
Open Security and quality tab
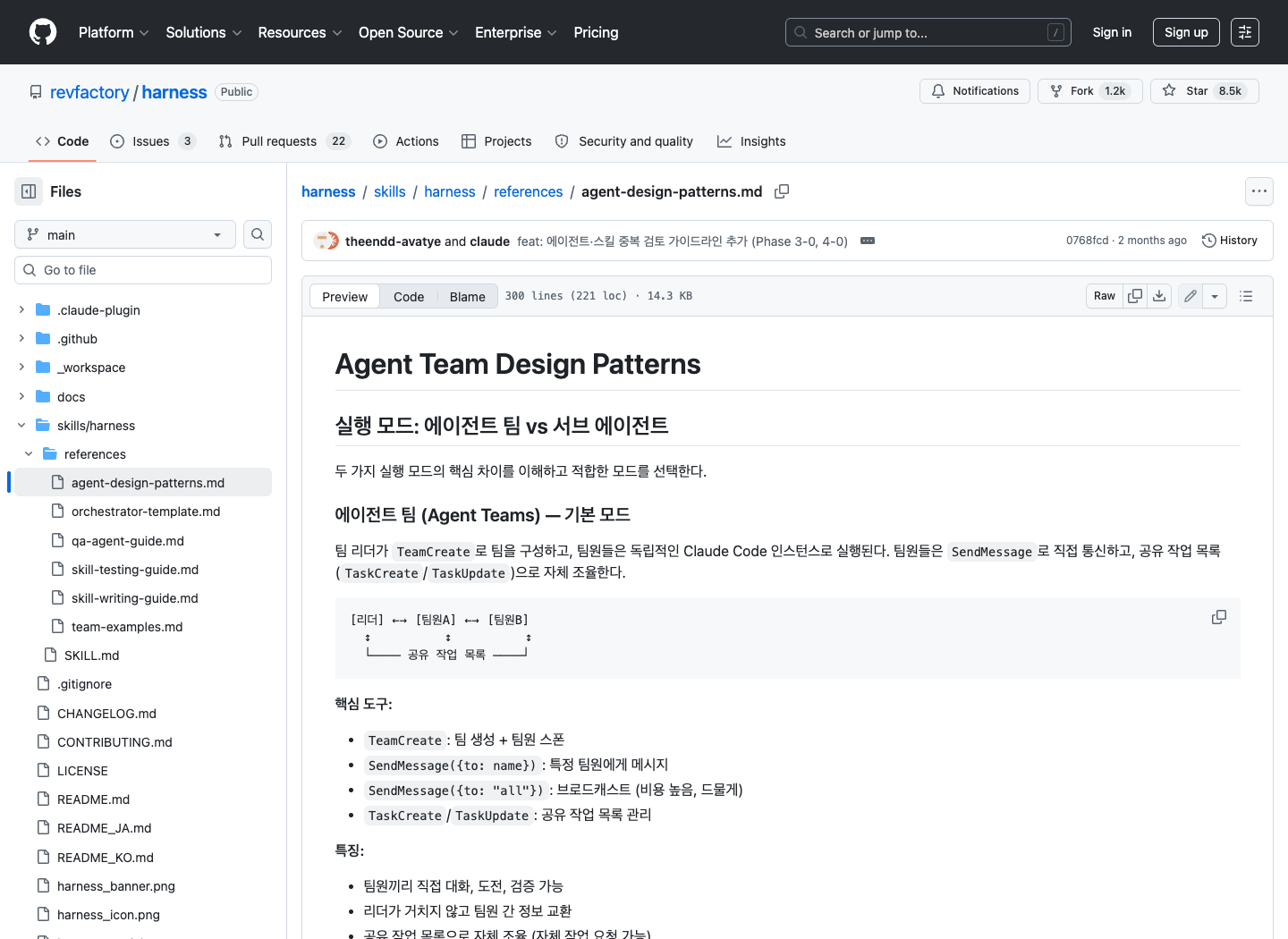pyautogui.click(x=624, y=141)
